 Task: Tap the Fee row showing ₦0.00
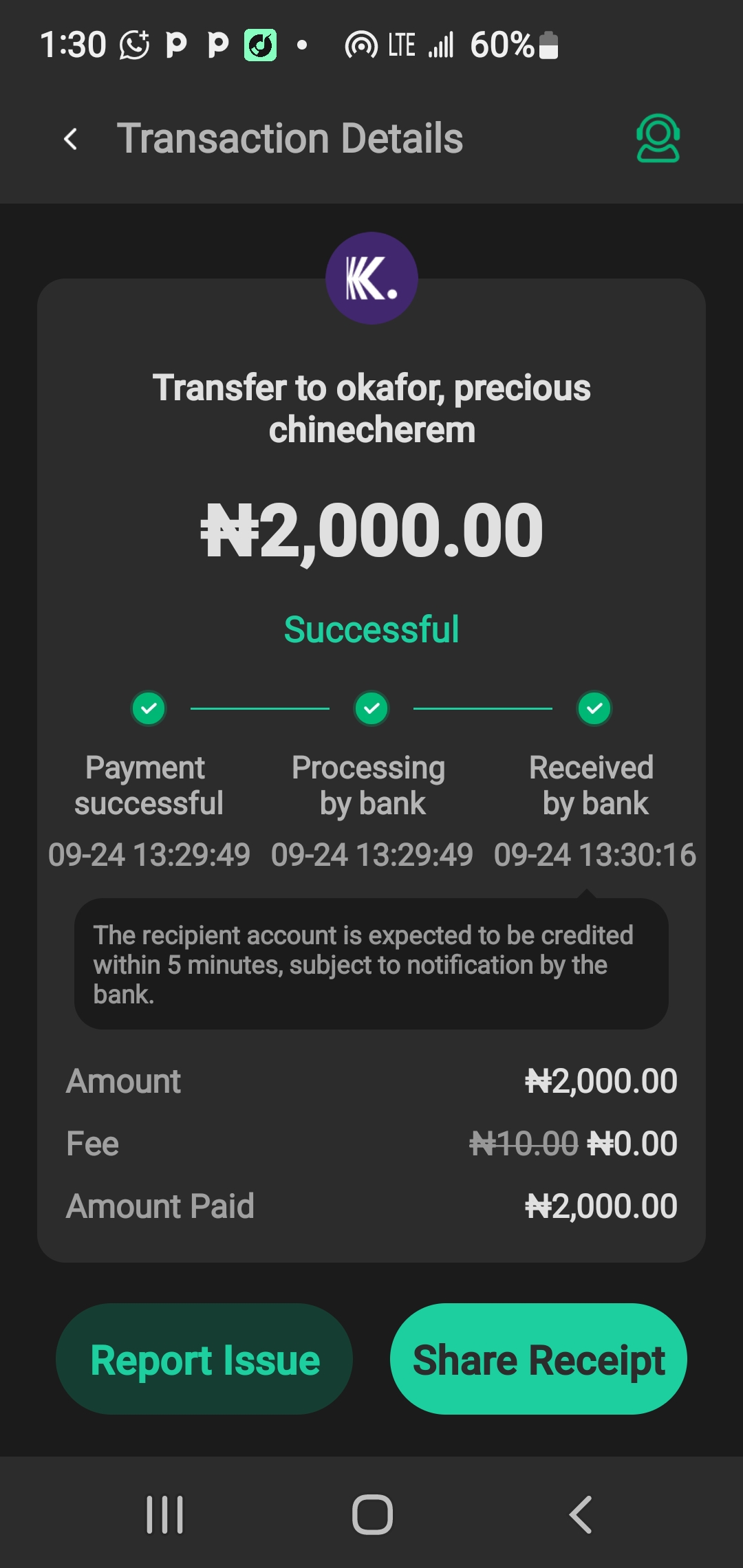pos(371,1144)
